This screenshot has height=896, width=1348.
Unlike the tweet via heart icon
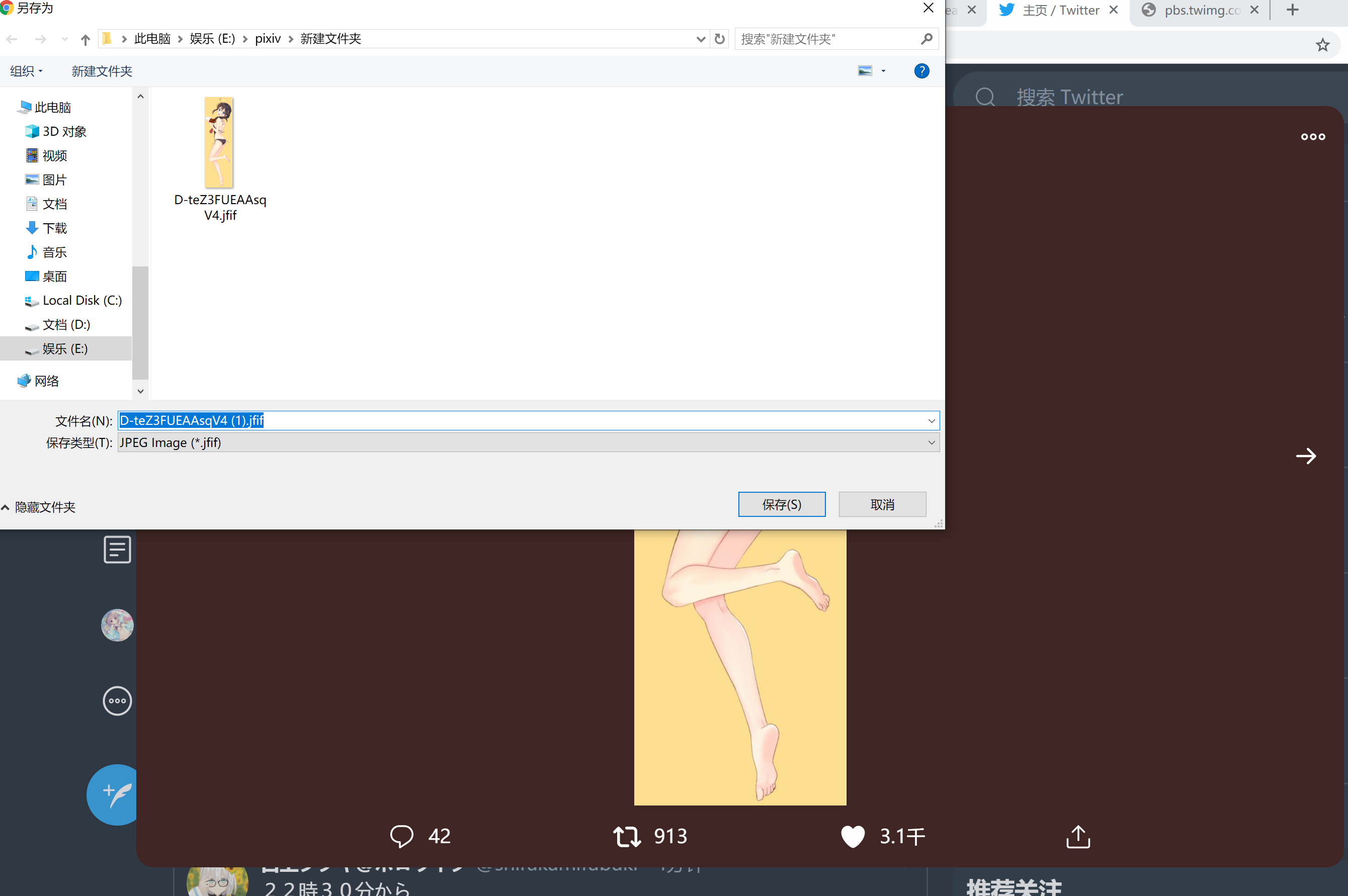click(853, 836)
